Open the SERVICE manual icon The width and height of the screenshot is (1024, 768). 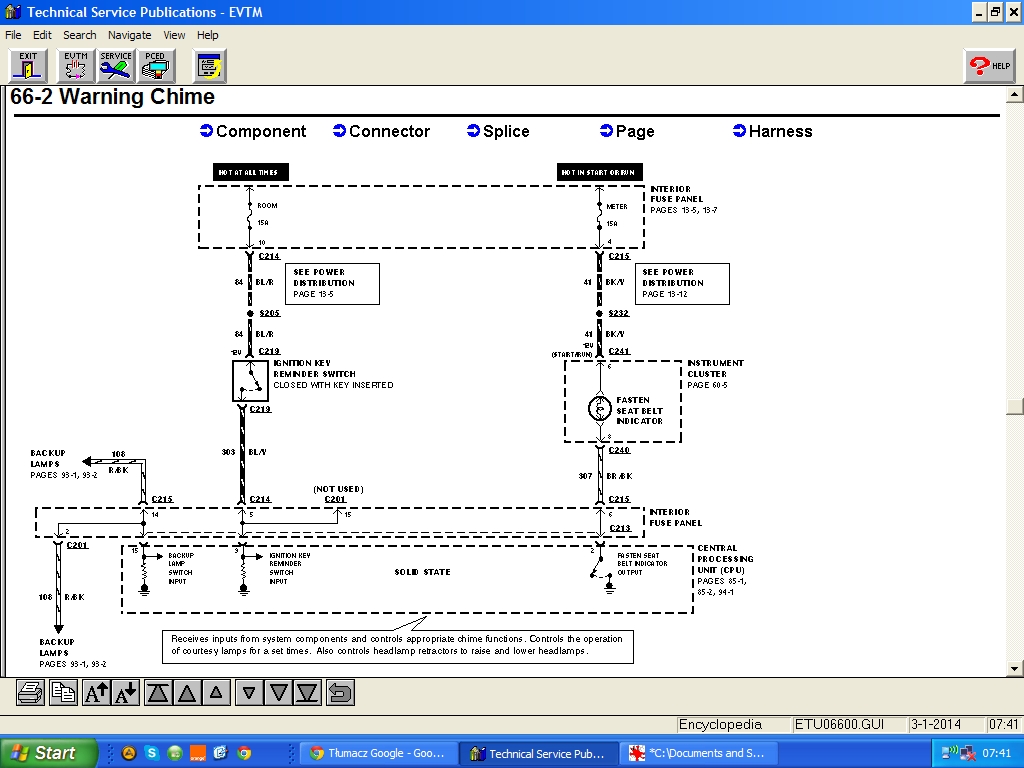(x=116, y=66)
